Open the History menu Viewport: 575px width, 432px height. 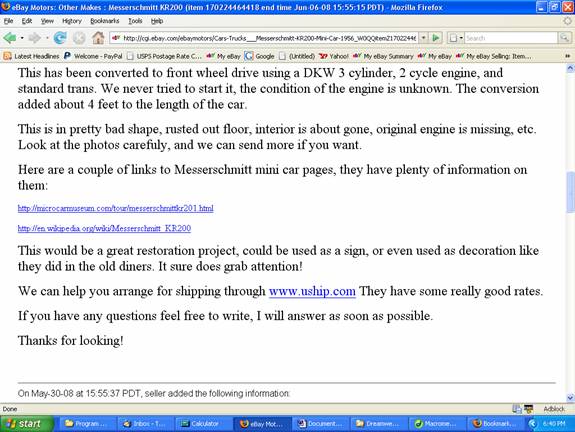(72, 21)
